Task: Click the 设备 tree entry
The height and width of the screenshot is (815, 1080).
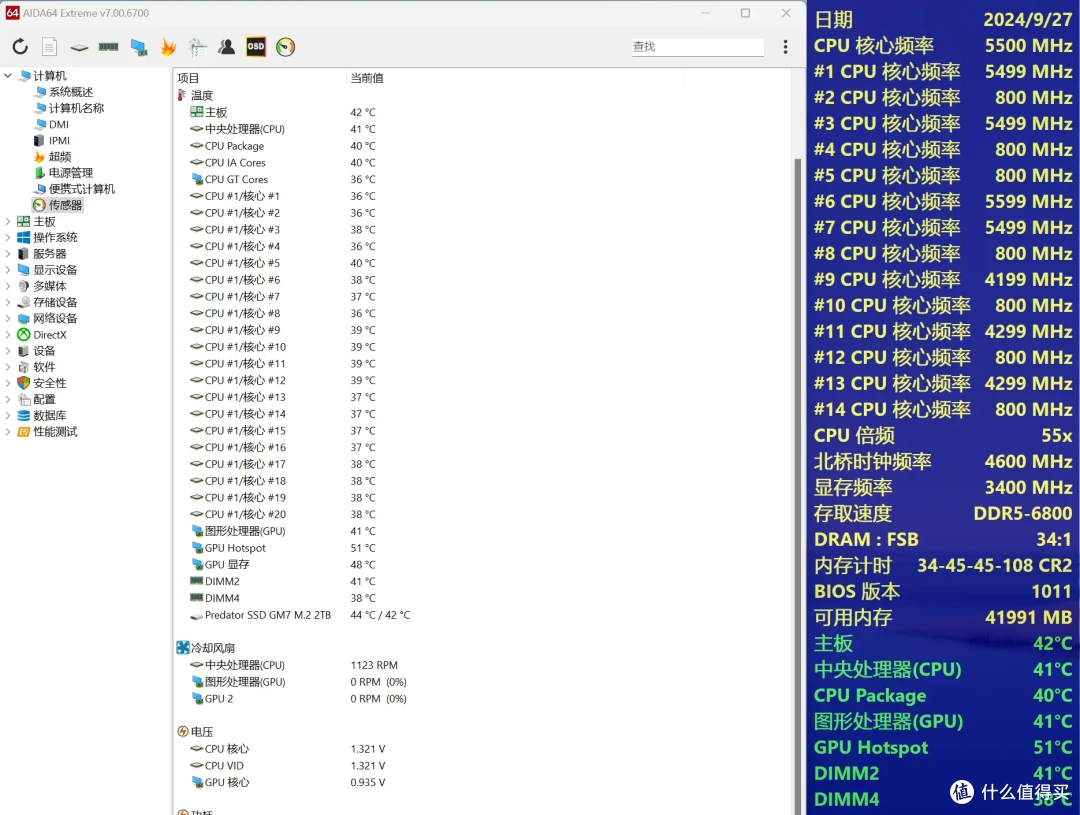Action: coord(37,351)
